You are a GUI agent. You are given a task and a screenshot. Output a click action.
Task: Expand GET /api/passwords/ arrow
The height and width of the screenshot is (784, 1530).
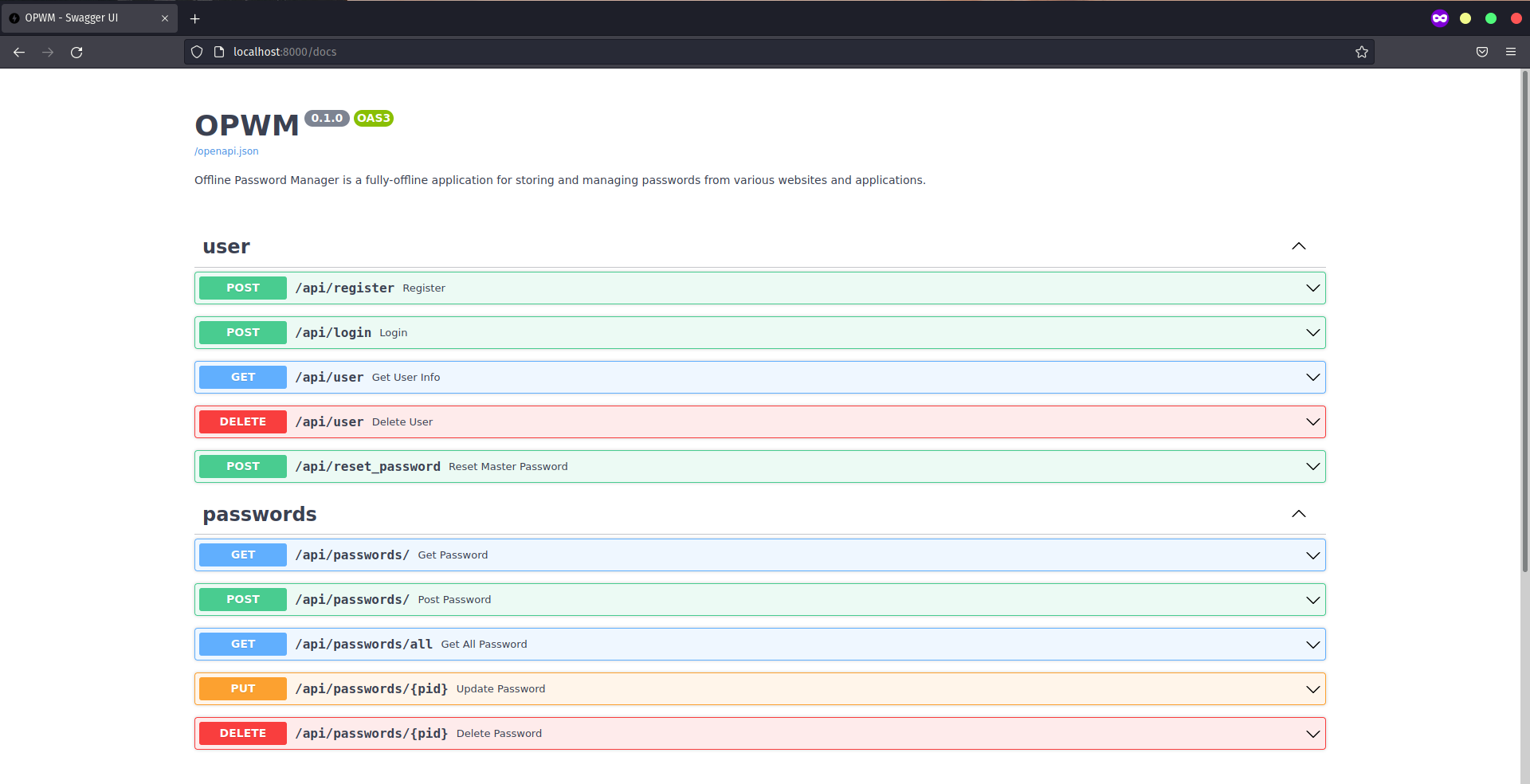coord(1312,555)
